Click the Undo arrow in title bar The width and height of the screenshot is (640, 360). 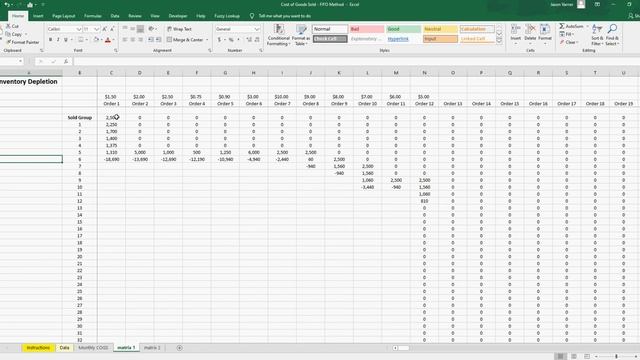pos(7,4)
